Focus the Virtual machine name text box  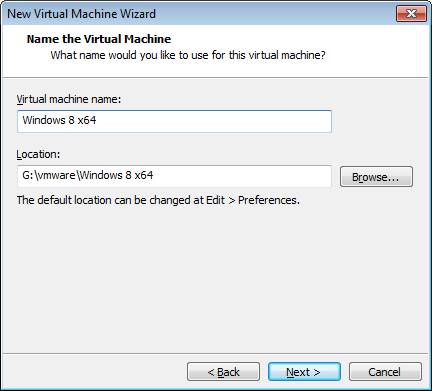(x=174, y=121)
